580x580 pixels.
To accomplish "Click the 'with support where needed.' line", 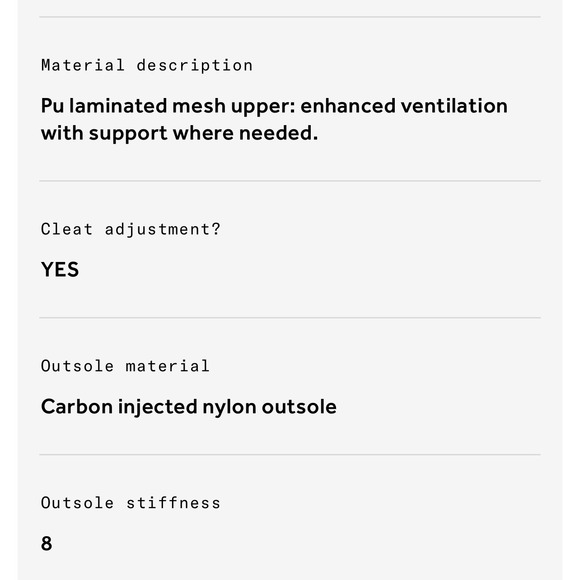I will click(179, 133).
